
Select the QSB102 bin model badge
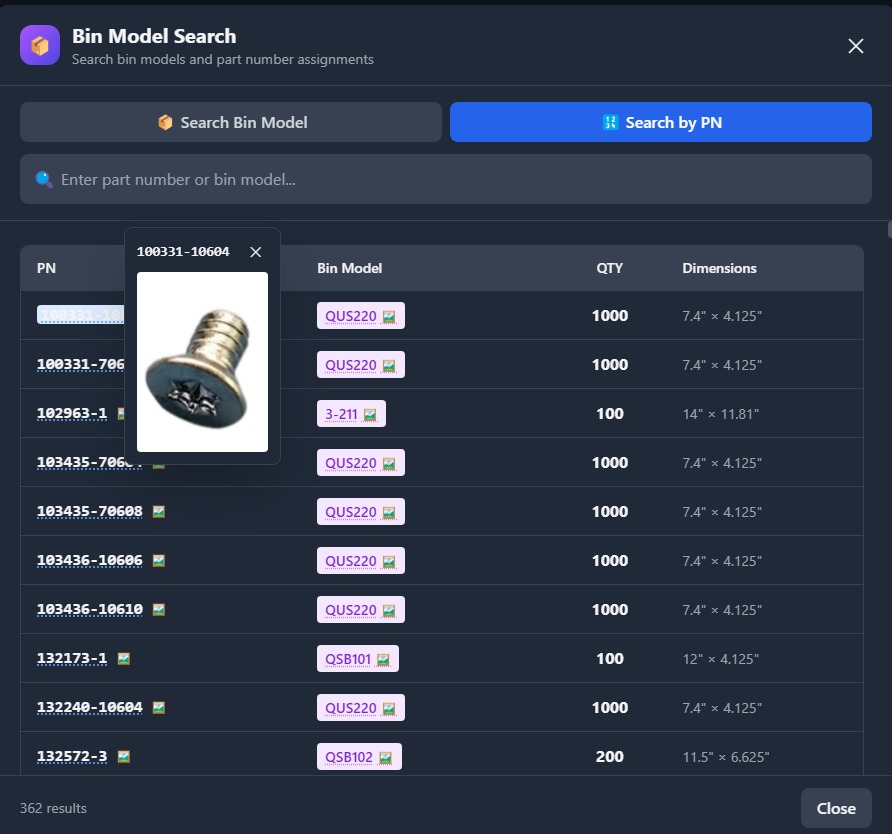[359, 757]
